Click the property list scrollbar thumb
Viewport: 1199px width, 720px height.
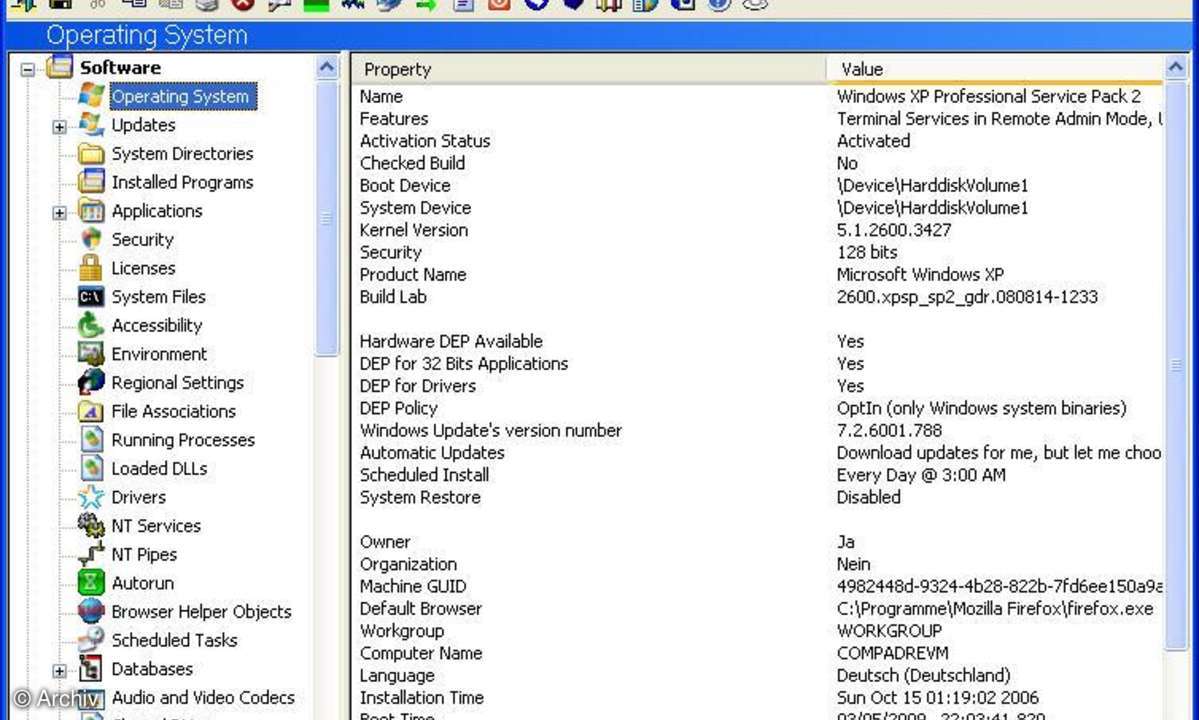coord(1176,365)
